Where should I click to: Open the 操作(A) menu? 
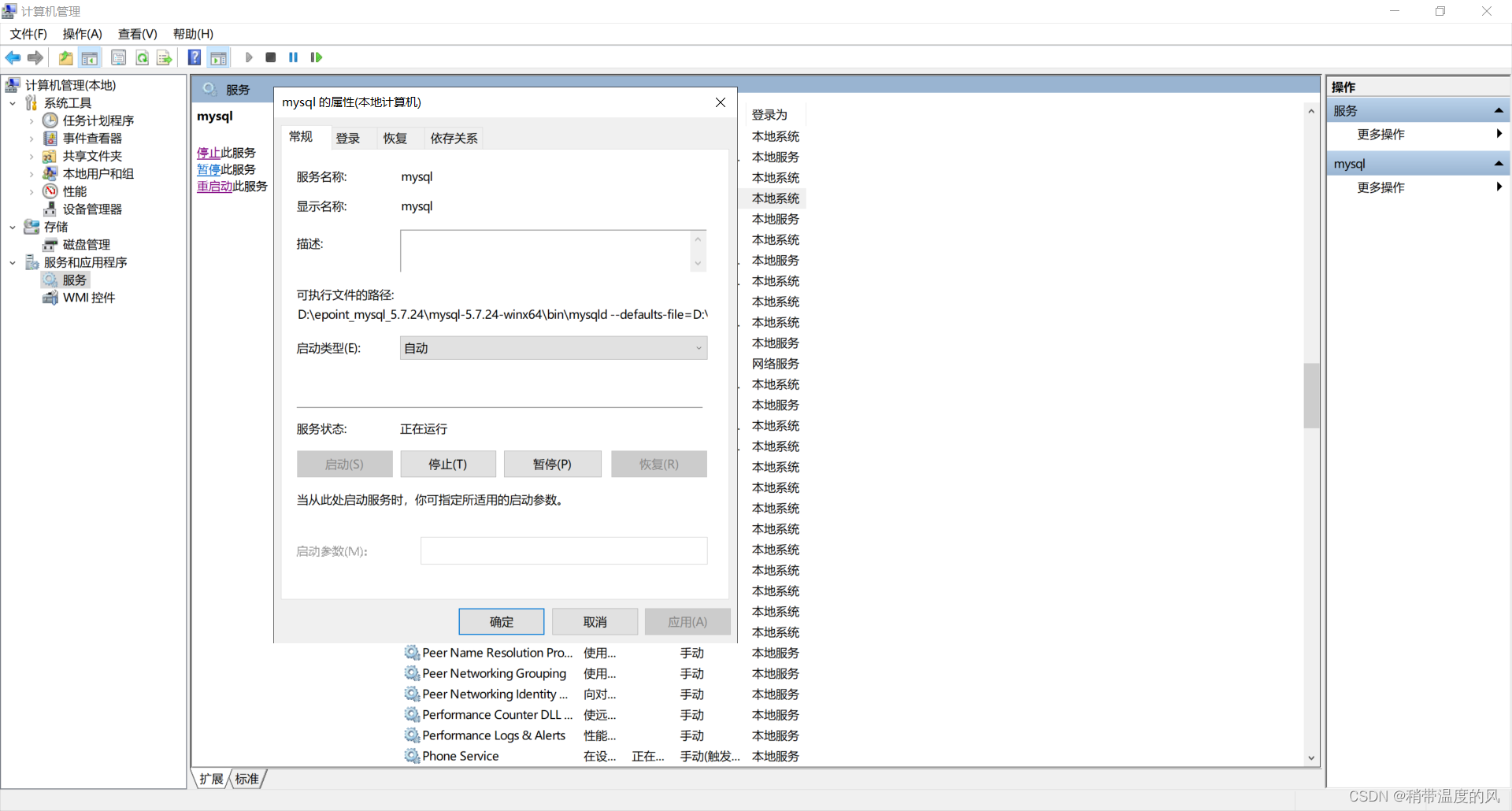tap(83, 34)
